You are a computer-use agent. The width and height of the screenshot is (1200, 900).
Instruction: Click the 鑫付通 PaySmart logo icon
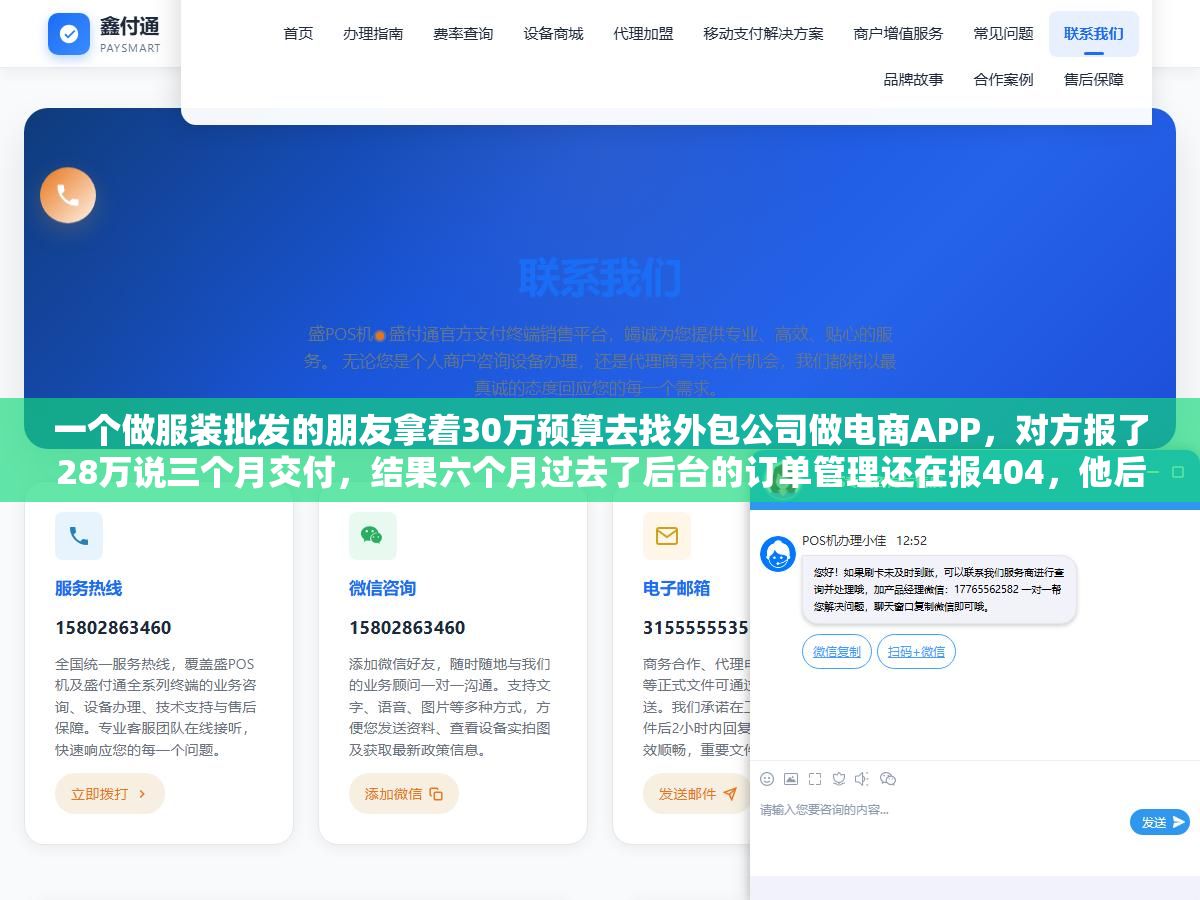point(69,34)
